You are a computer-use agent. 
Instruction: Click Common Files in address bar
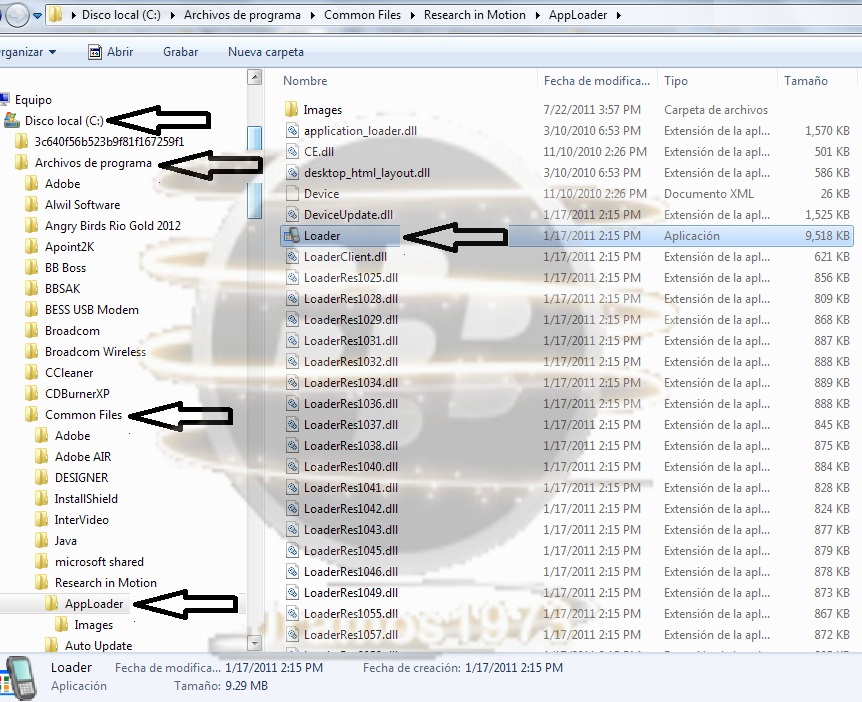click(362, 15)
